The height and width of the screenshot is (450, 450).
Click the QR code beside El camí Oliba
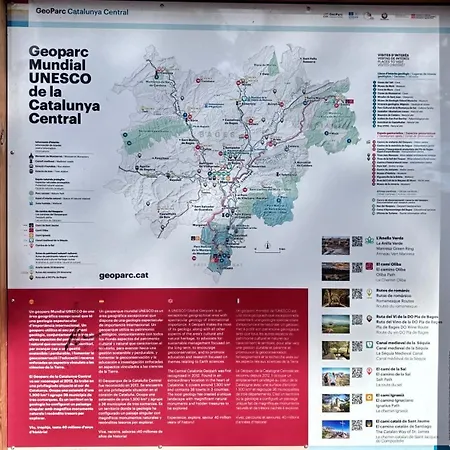click(x=357, y=267)
